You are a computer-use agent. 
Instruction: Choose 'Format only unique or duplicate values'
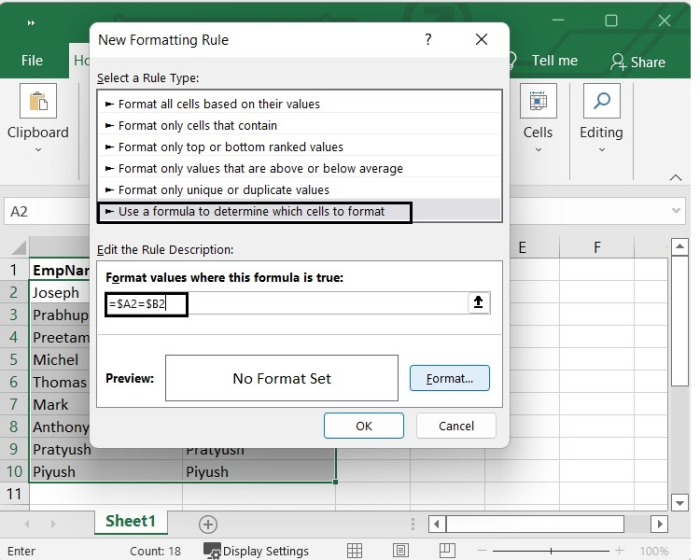(x=238, y=190)
